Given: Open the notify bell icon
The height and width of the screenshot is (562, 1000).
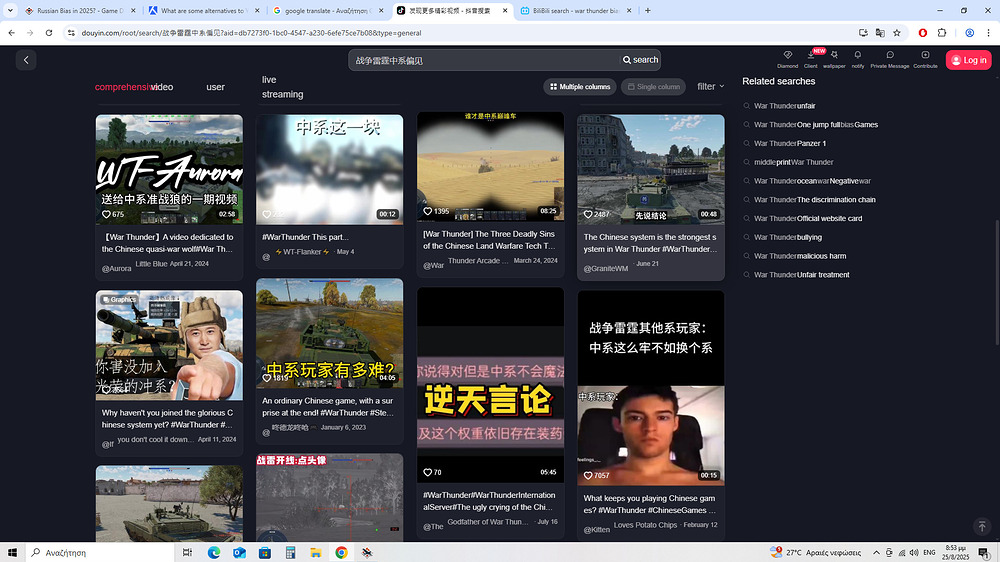Looking at the screenshot, I should [x=858, y=59].
